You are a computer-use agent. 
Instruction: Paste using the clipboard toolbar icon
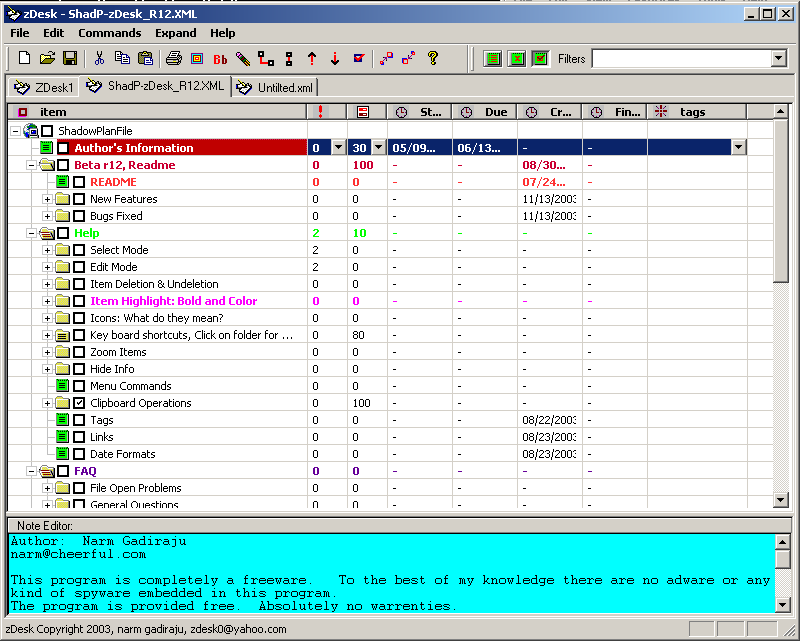pyautogui.click(x=145, y=58)
